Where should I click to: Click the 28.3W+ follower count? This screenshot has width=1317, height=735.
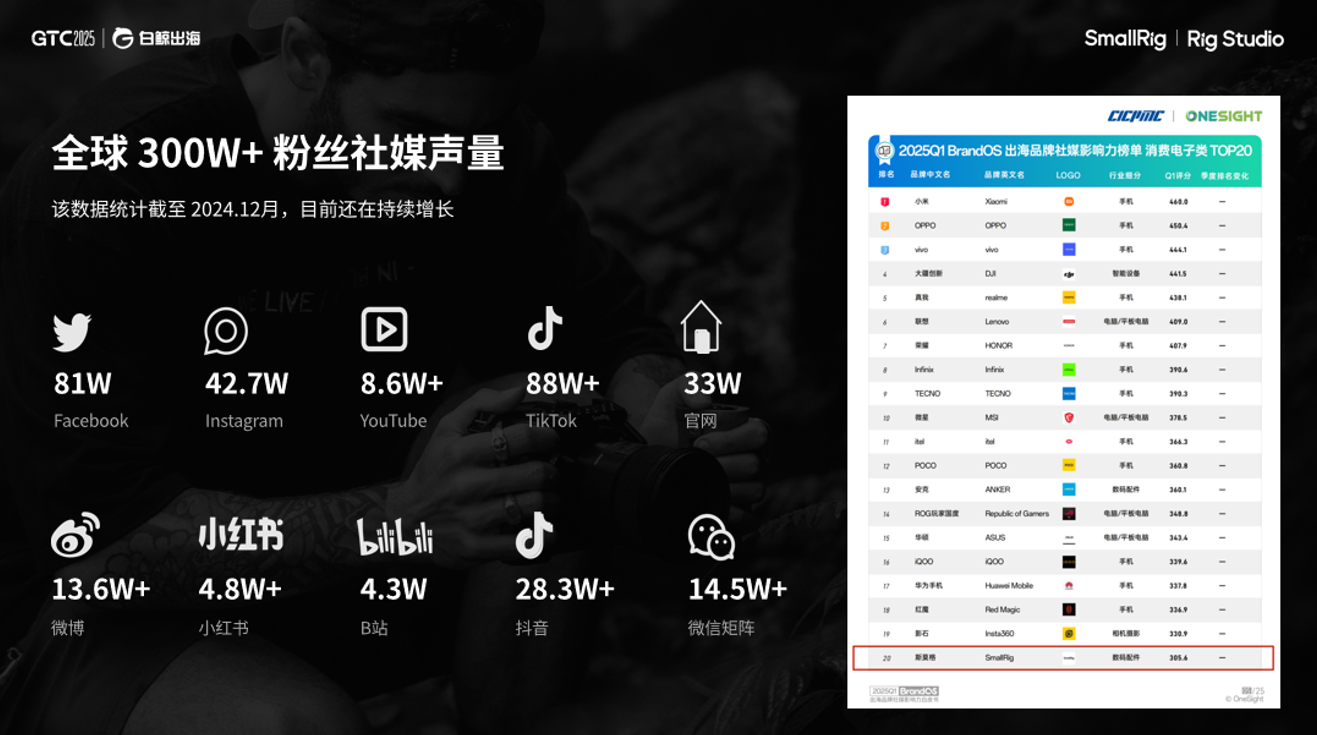click(x=565, y=589)
